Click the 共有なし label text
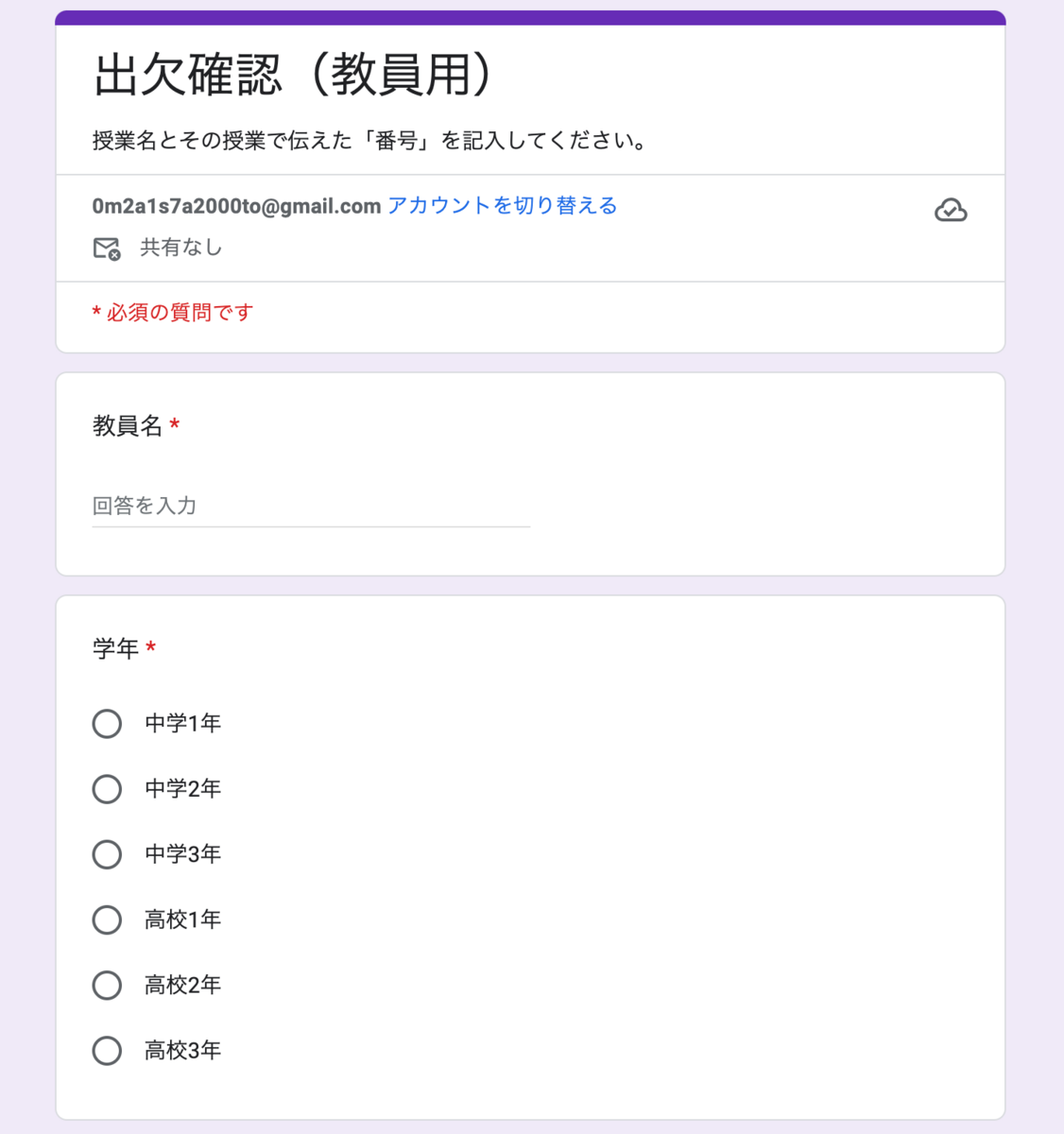1064x1134 pixels. [x=180, y=248]
